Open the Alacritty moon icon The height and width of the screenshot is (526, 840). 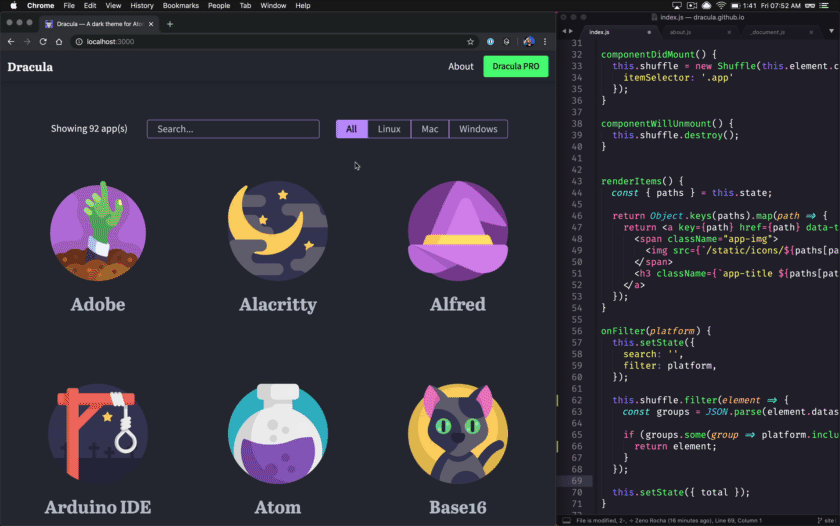click(277, 231)
